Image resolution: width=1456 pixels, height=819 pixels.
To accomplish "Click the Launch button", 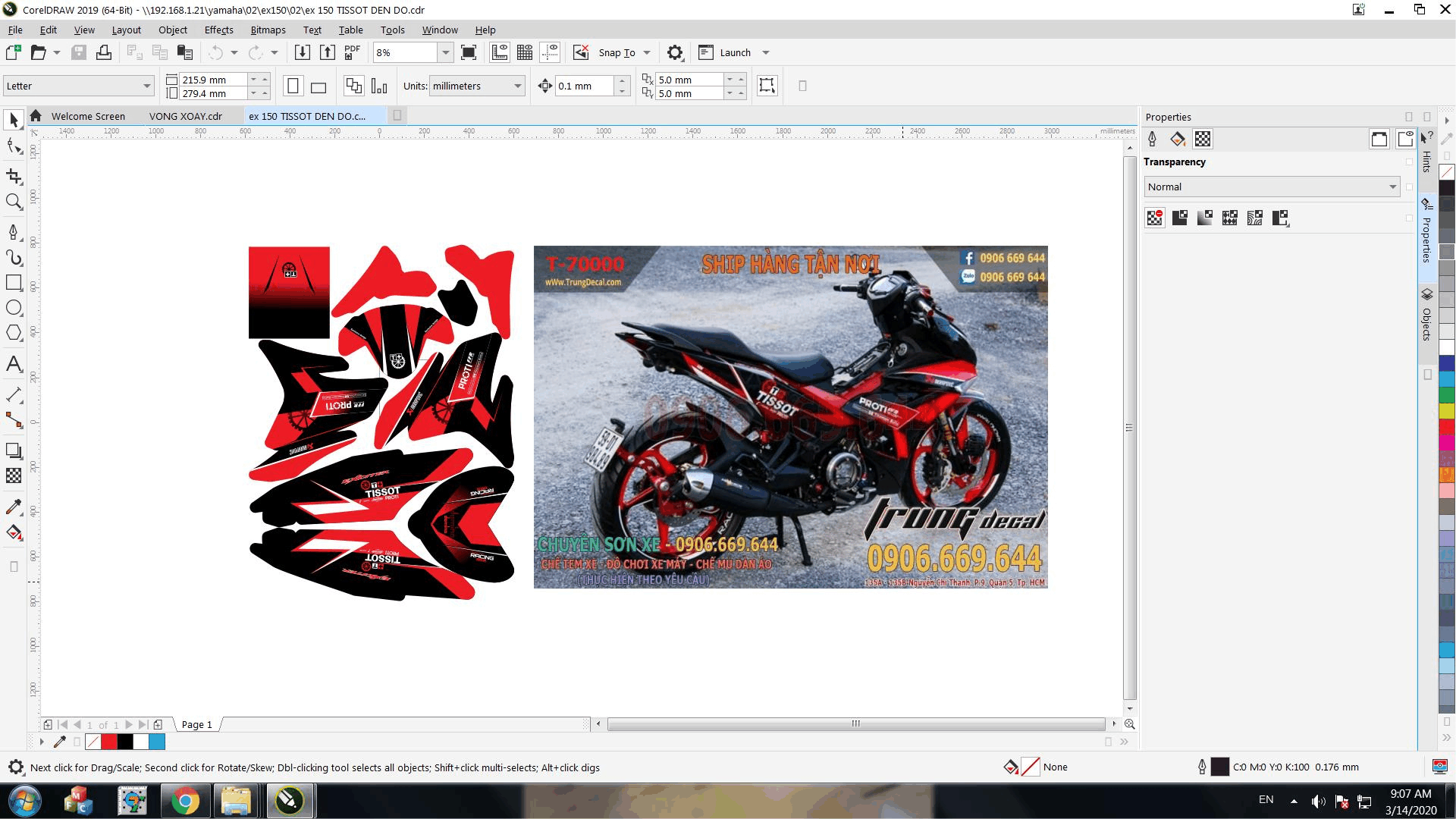I will click(734, 52).
